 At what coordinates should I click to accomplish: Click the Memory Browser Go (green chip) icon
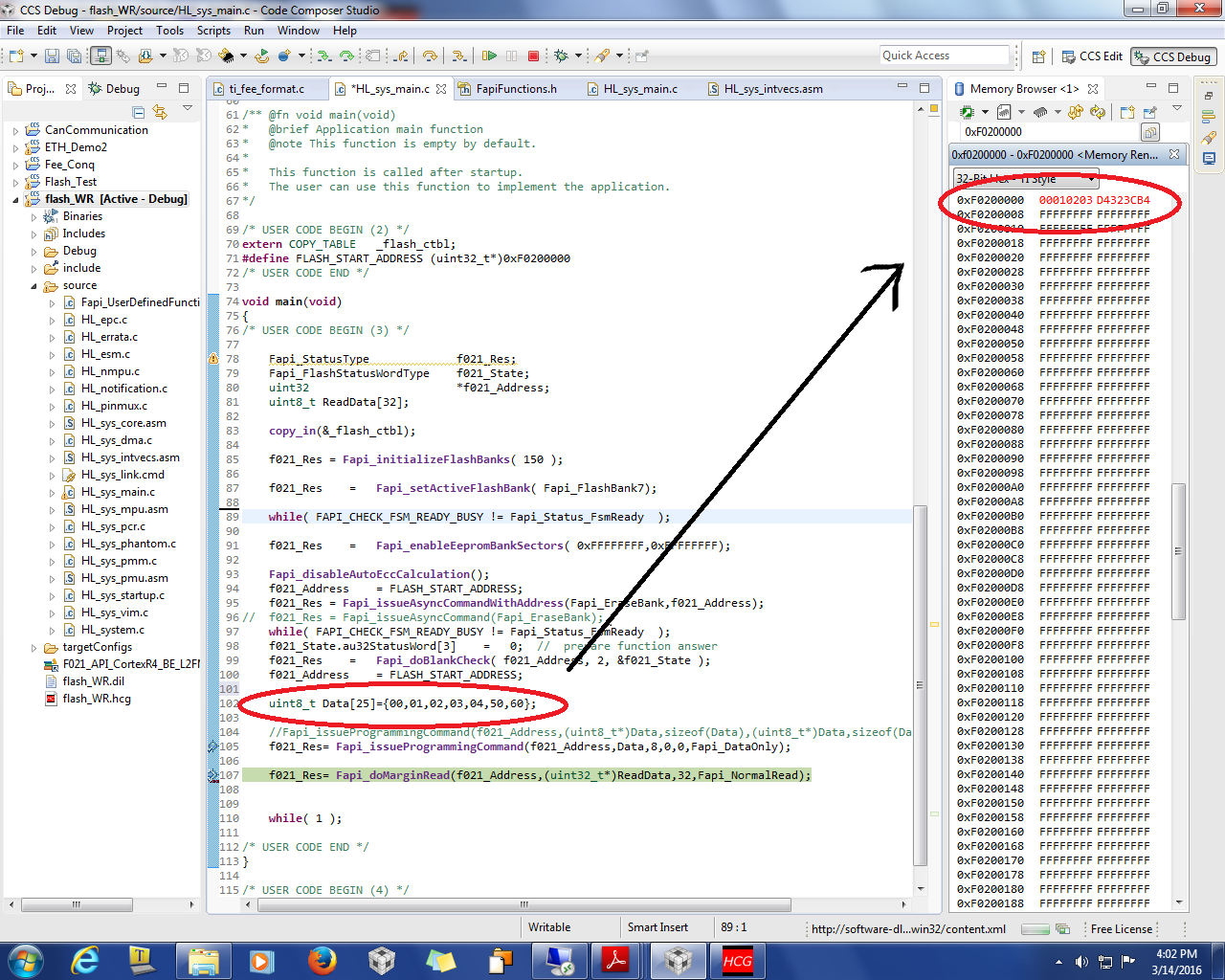click(968, 112)
